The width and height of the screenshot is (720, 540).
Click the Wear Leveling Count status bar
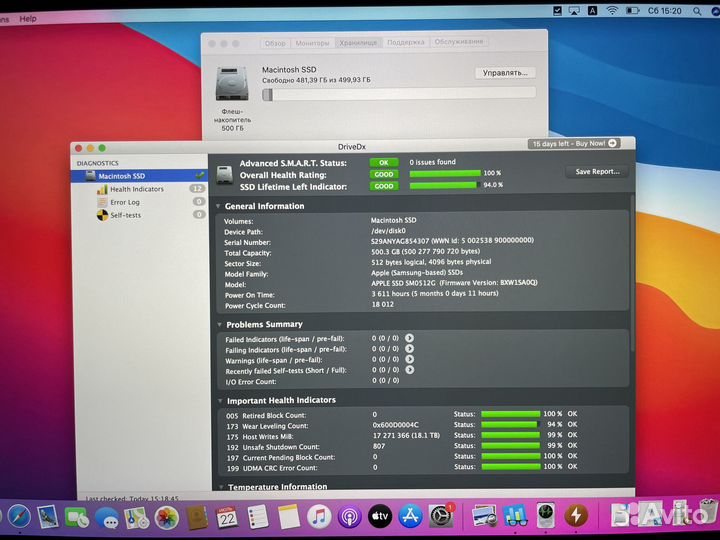pos(511,425)
